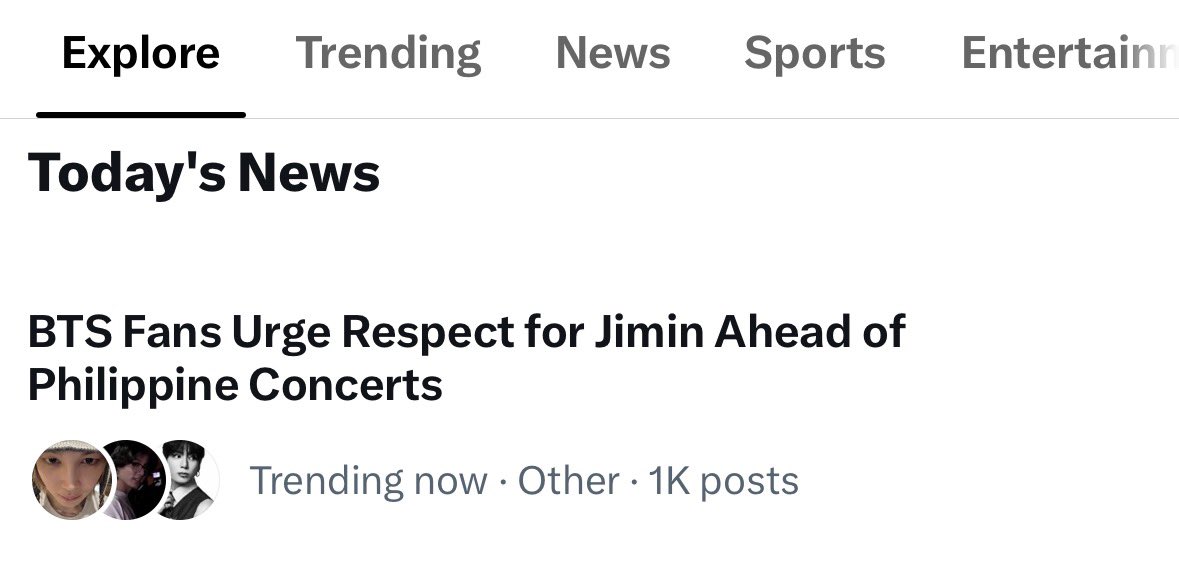Go to the Sports tab
1179x581 pixels.
tap(815, 53)
